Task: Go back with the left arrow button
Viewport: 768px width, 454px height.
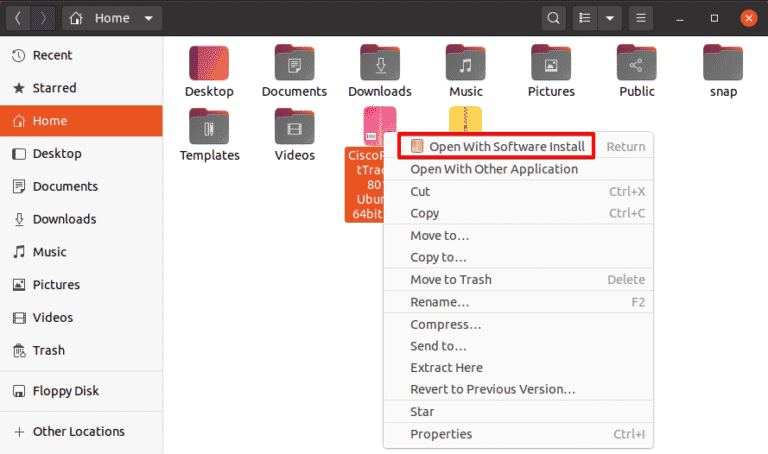Action: tap(18, 18)
